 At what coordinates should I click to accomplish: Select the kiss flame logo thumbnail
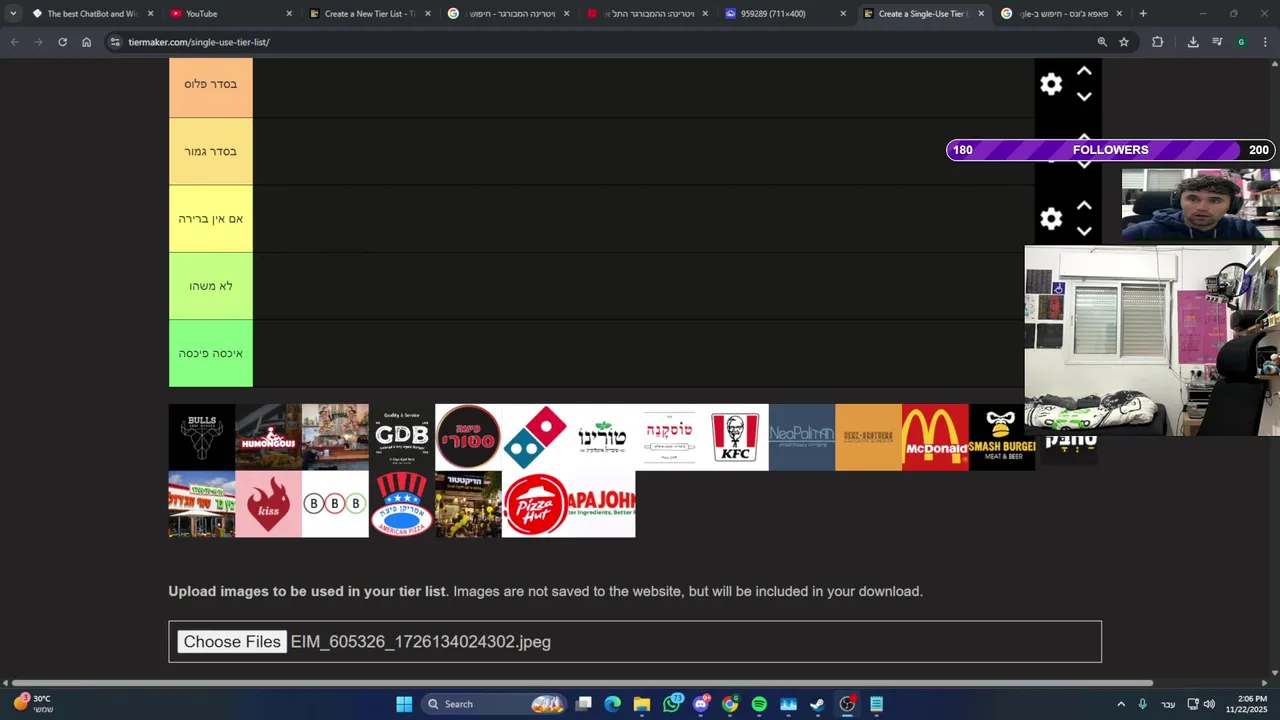[x=268, y=504]
